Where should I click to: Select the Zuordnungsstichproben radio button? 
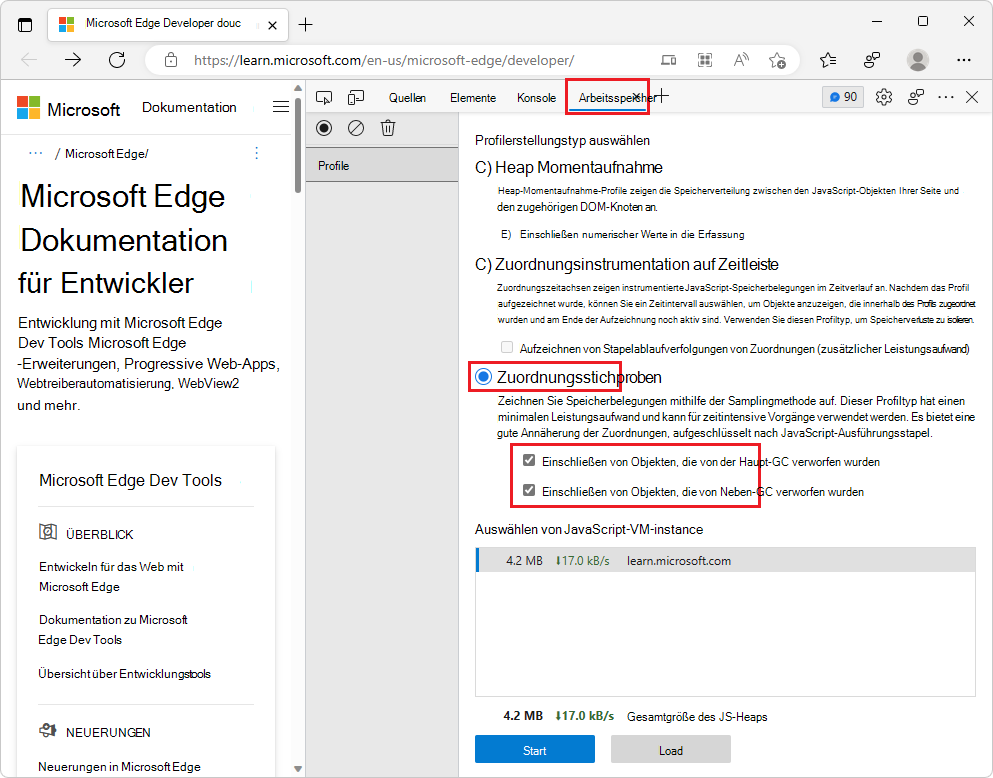[484, 377]
